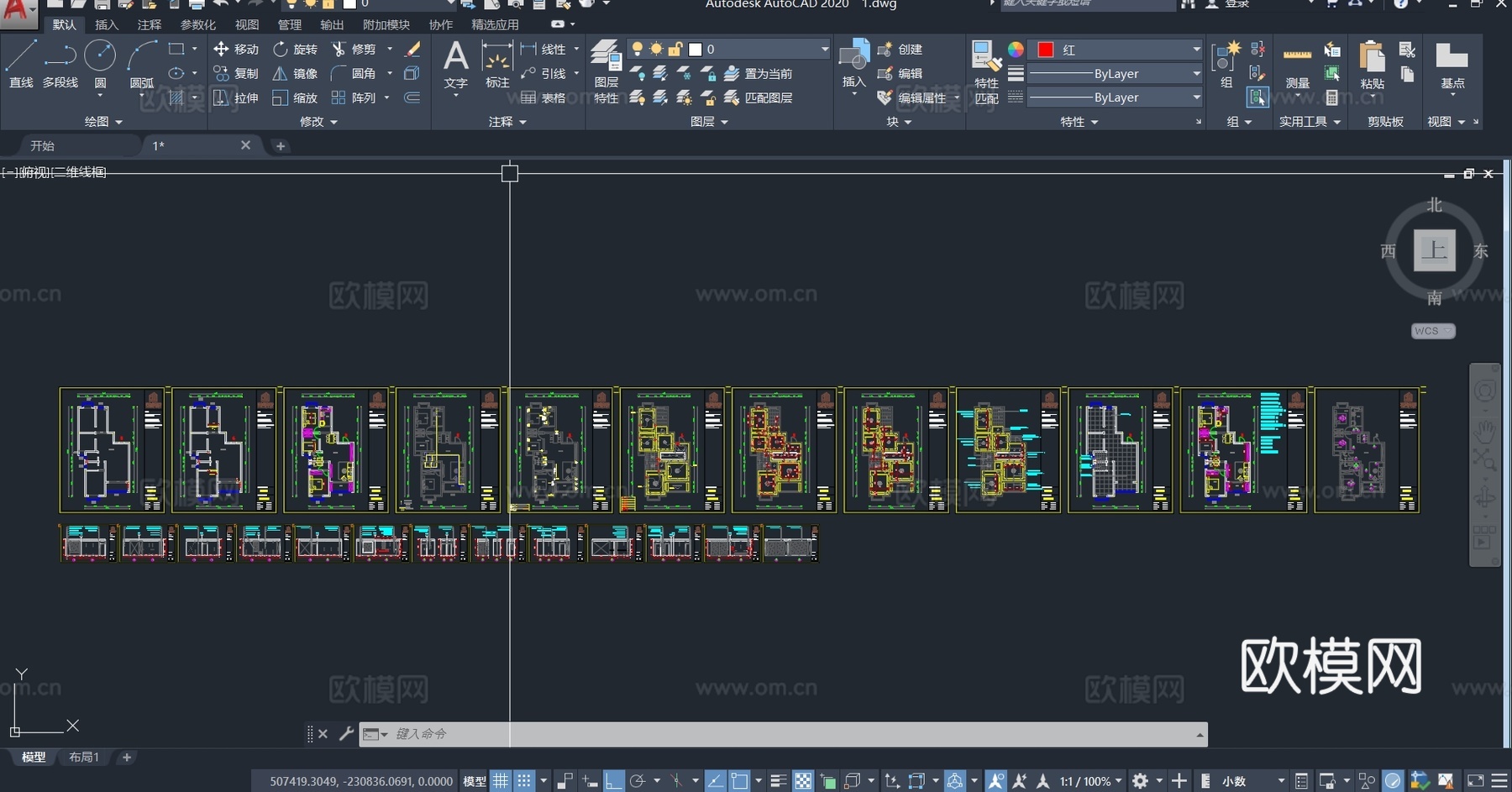The image size is (1512, 792).
Task: Click the 表格 (Table) tool
Action: (x=543, y=98)
